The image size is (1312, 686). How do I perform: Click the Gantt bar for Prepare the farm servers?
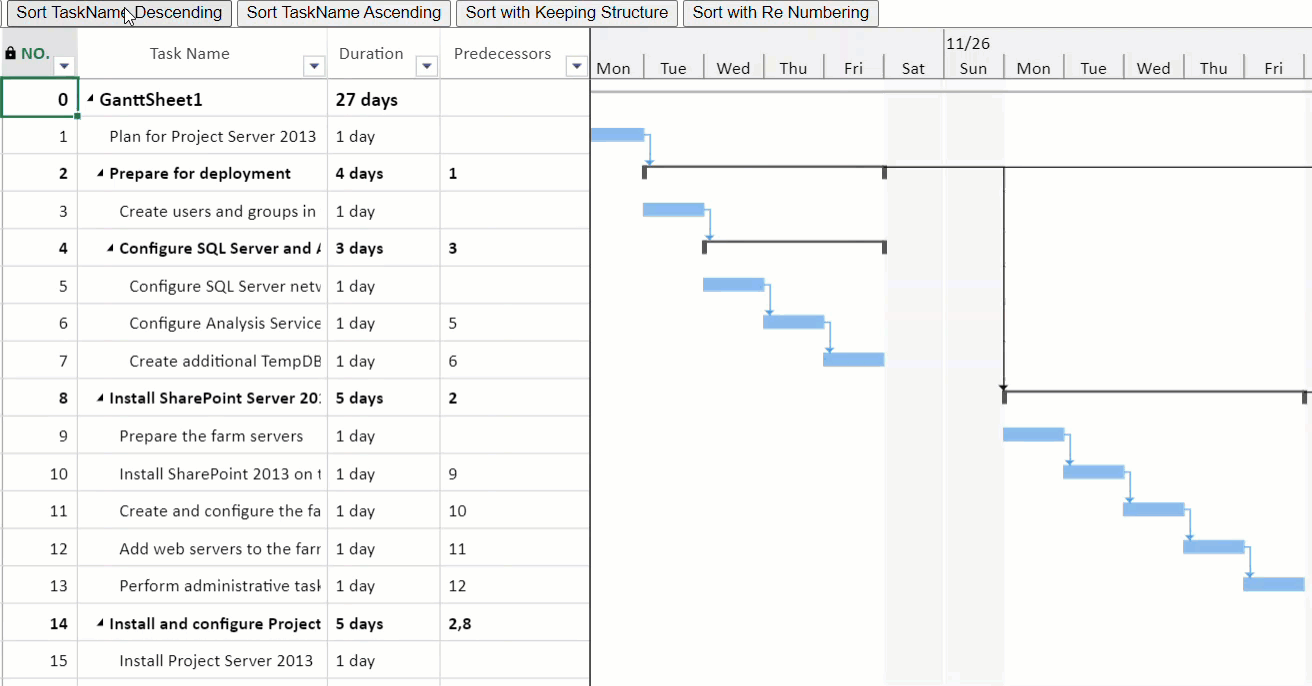tap(1033, 435)
